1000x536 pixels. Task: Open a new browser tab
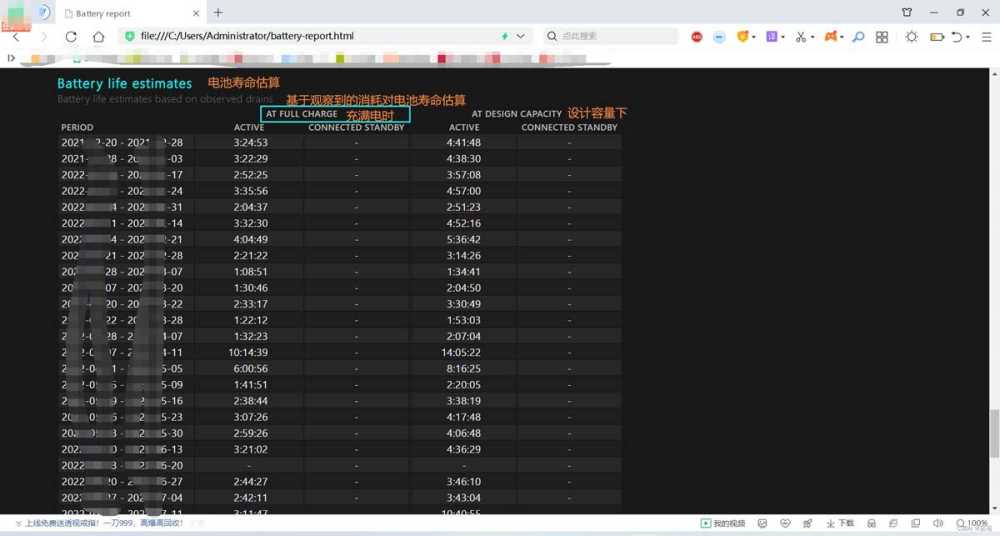[x=218, y=13]
